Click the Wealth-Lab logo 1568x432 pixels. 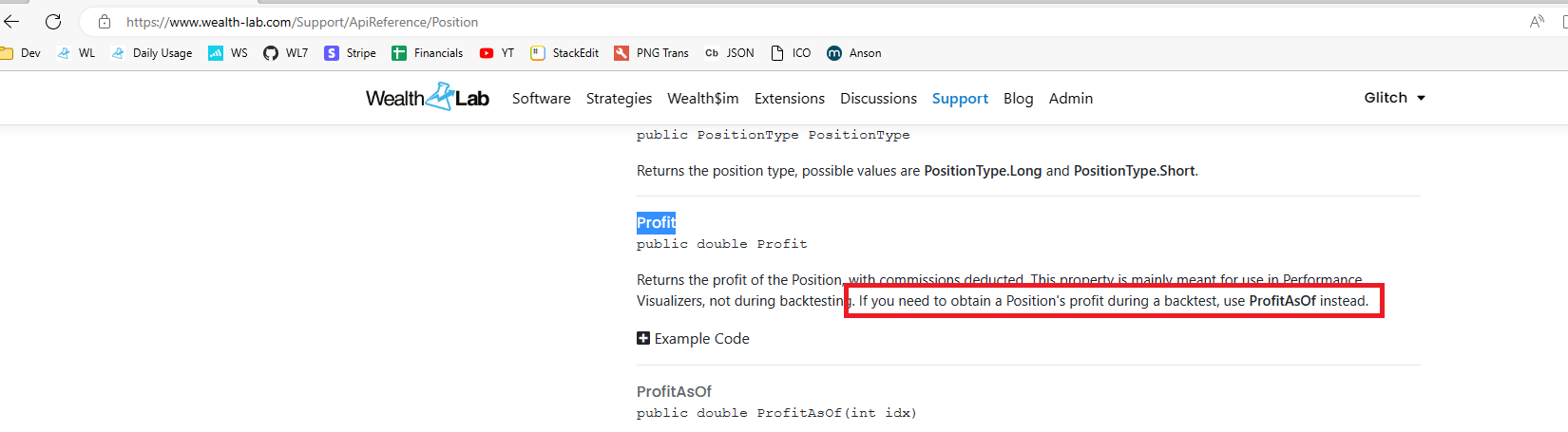click(427, 98)
